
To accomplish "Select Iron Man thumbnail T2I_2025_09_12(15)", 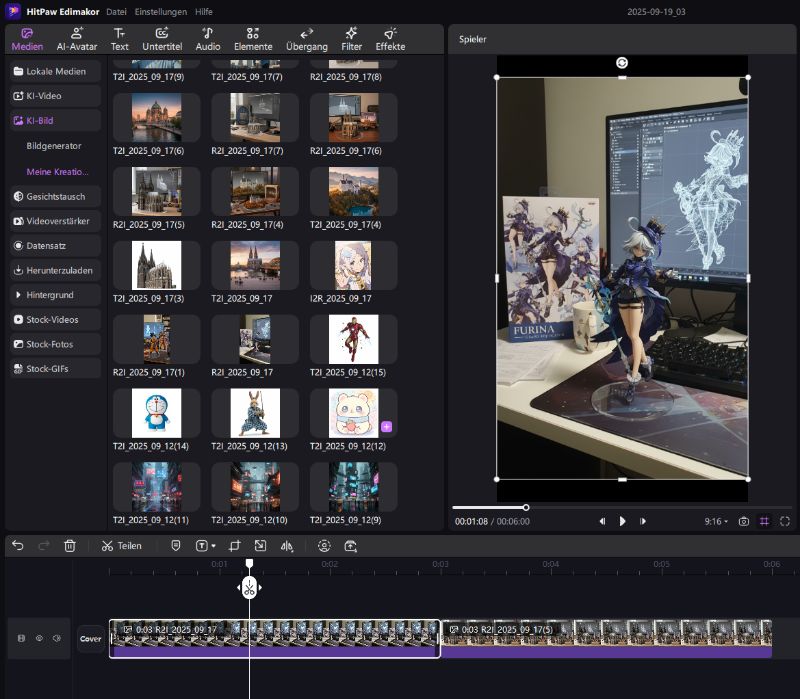I will 354,339.
